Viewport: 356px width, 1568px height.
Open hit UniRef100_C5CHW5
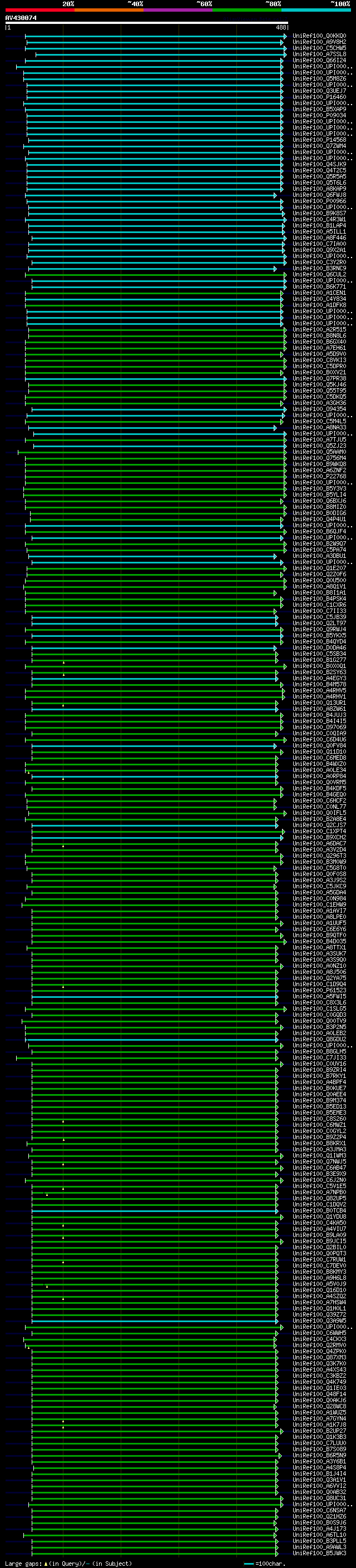319,48
